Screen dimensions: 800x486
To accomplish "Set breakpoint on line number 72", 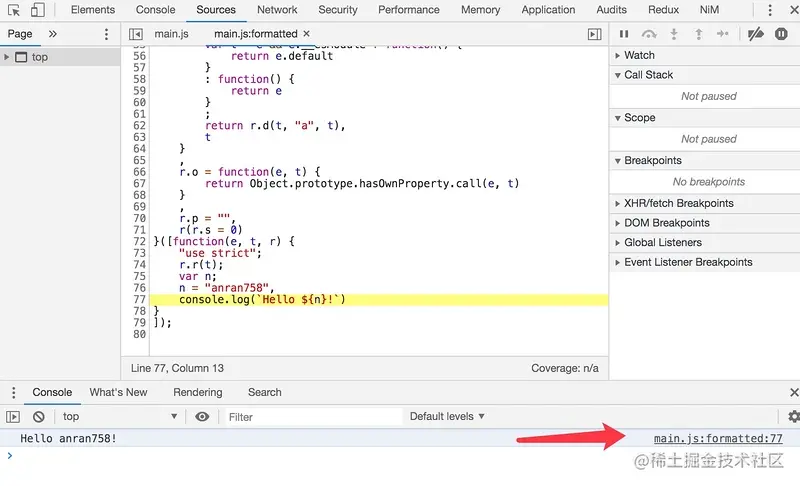I will coord(139,241).
